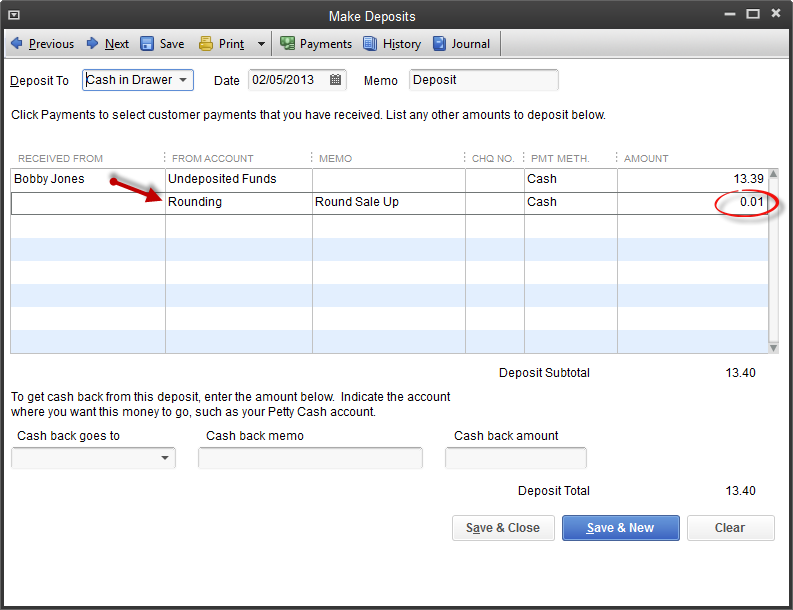Open the Payments toolbar icon
The height and width of the screenshot is (610, 793).
click(287, 44)
